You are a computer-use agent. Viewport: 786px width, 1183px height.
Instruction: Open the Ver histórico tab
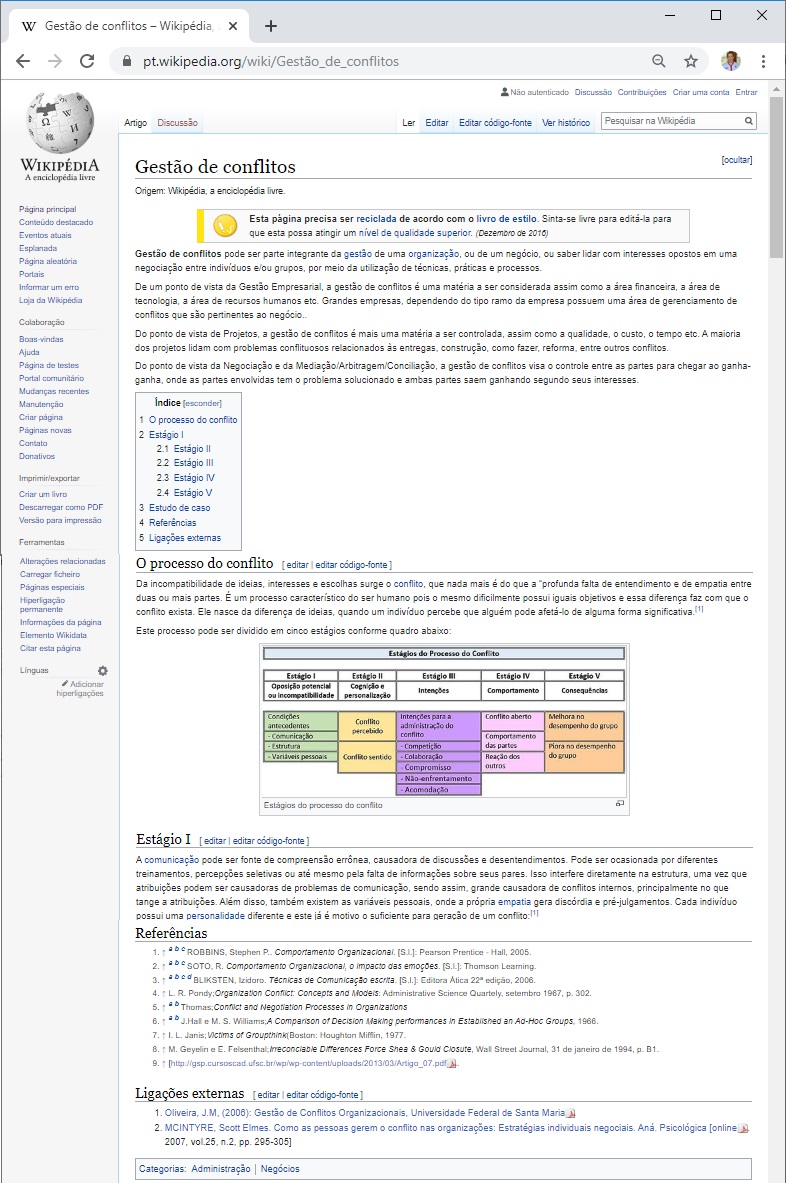coord(566,123)
